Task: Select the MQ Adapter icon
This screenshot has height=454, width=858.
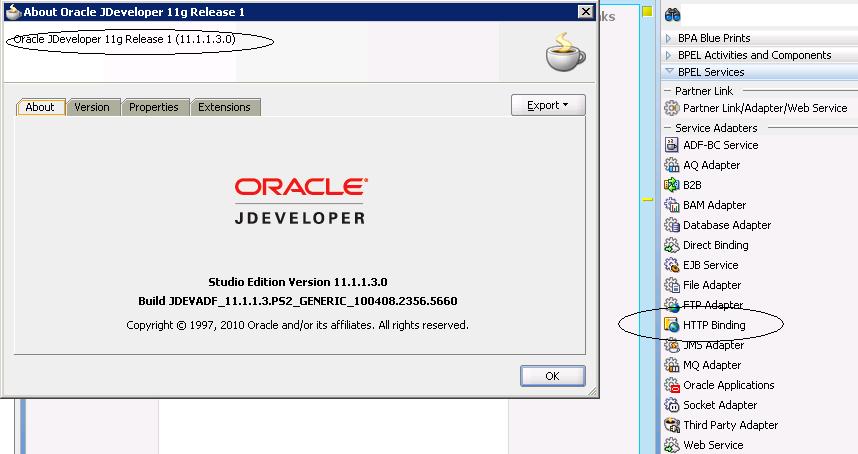Action: click(x=671, y=365)
